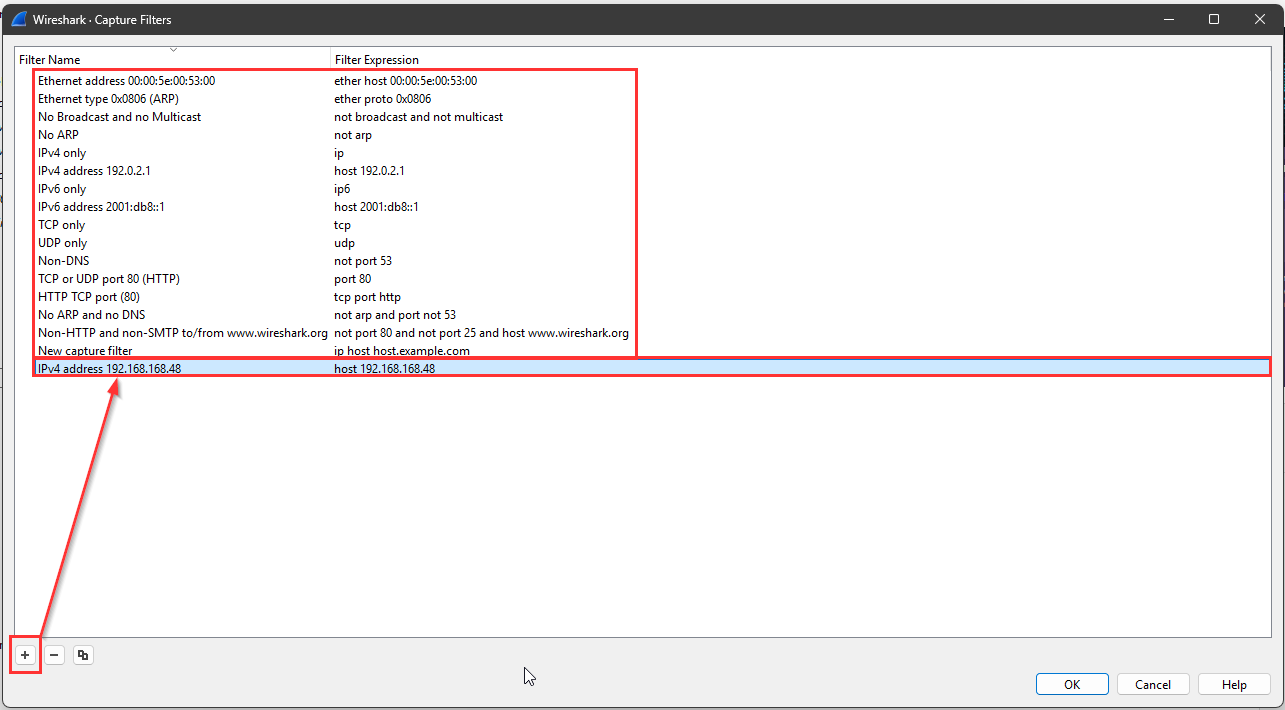The image size is (1285, 710).
Task: Sort by the Filter Expression column header
Action: coord(377,60)
